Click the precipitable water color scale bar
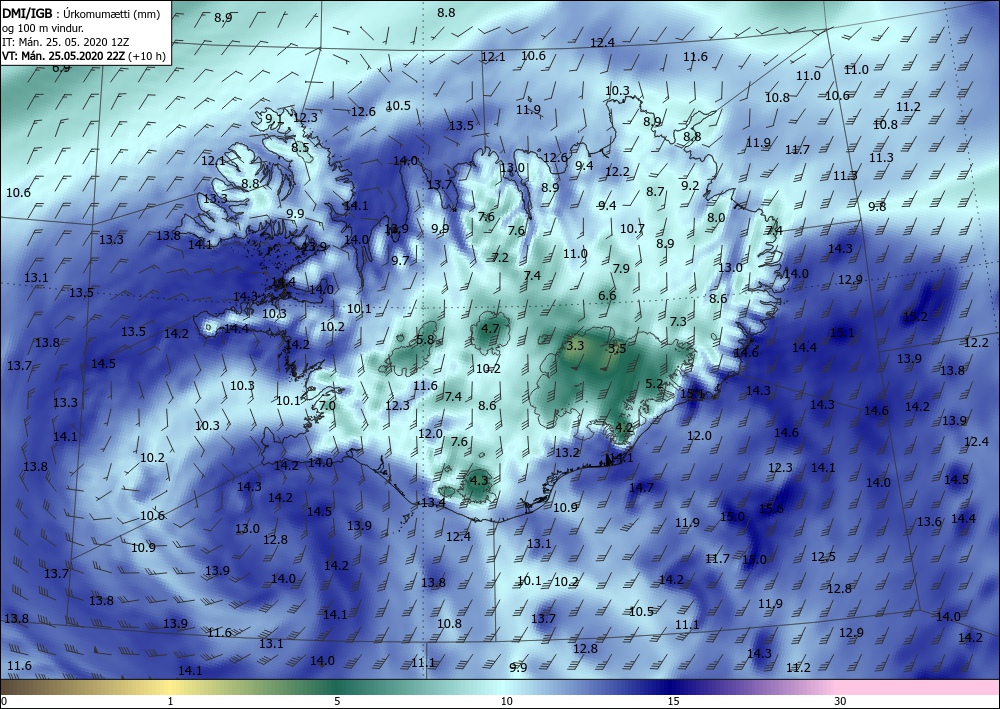The height and width of the screenshot is (709, 1000). pyautogui.click(x=500, y=687)
